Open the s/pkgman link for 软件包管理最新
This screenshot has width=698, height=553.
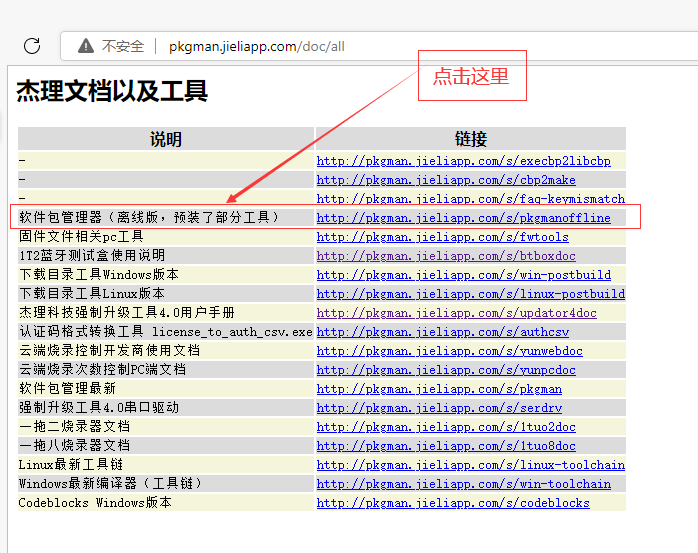(x=439, y=389)
